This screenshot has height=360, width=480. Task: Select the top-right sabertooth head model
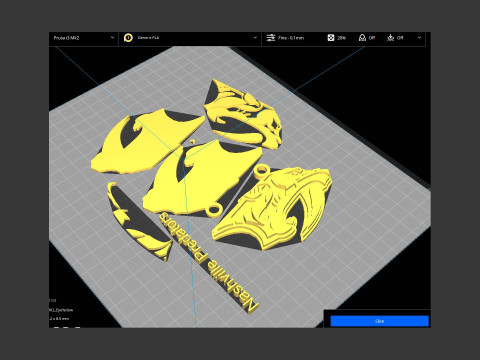pos(243,114)
